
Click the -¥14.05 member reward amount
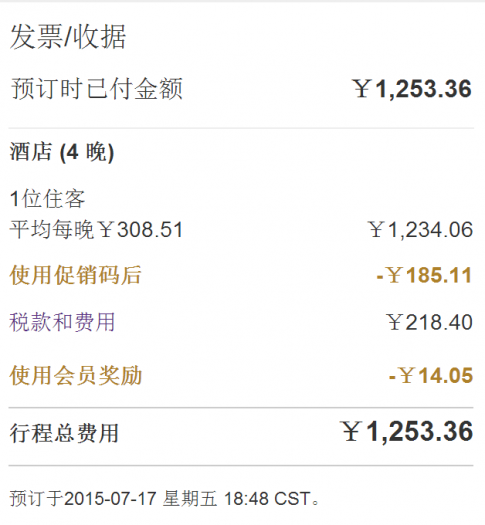[x=431, y=375]
